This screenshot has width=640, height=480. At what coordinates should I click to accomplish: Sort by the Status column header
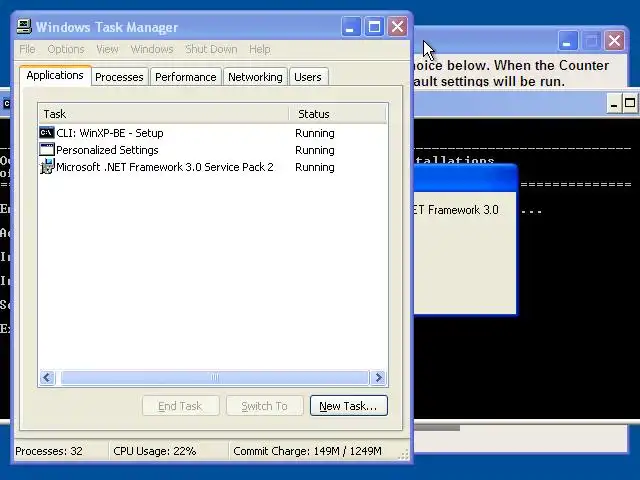[x=337, y=114]
